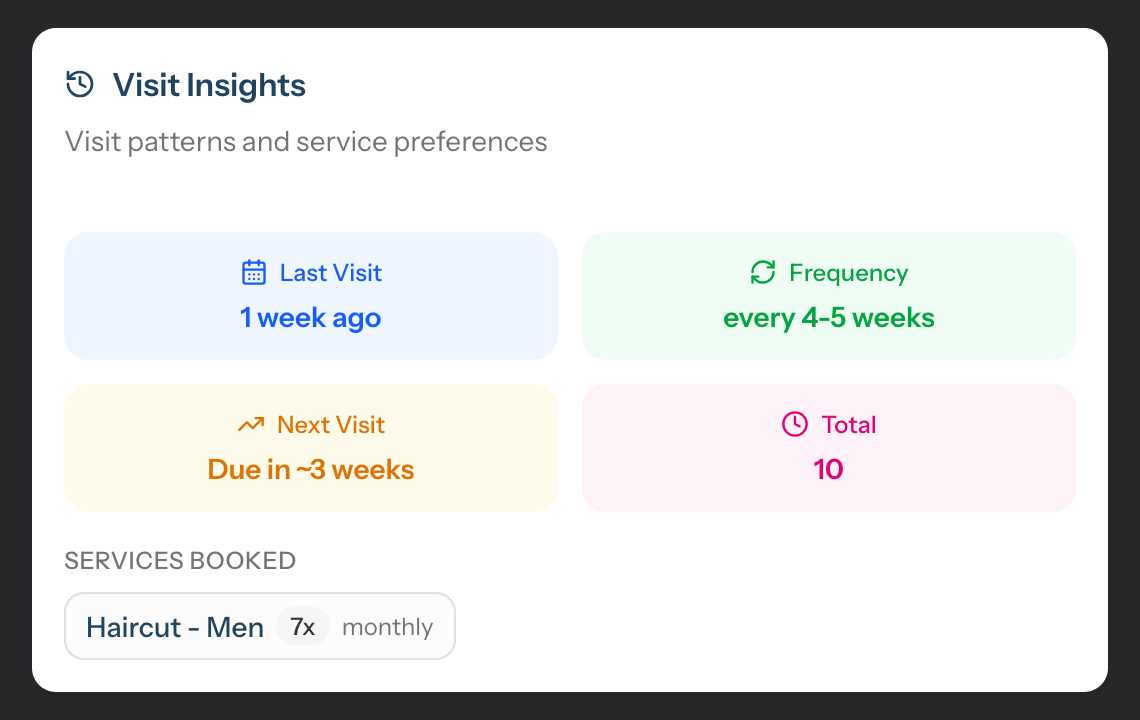Select the '1 week ago' value

point(310,318)
